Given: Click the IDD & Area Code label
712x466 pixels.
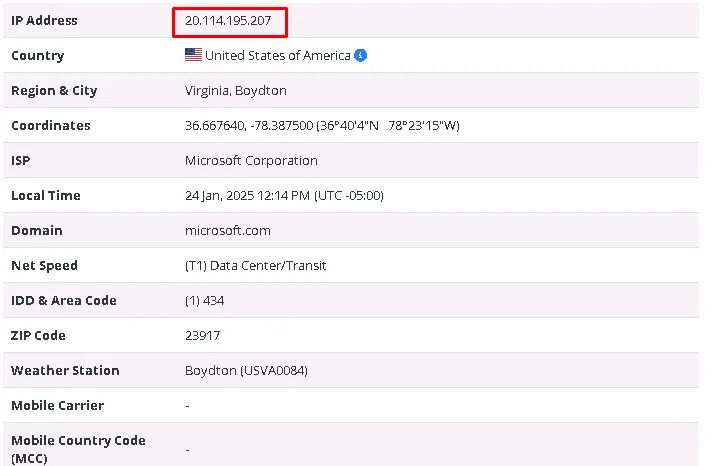Looking at the screenshot, I should pyautogui.click(x=63, y=300).
